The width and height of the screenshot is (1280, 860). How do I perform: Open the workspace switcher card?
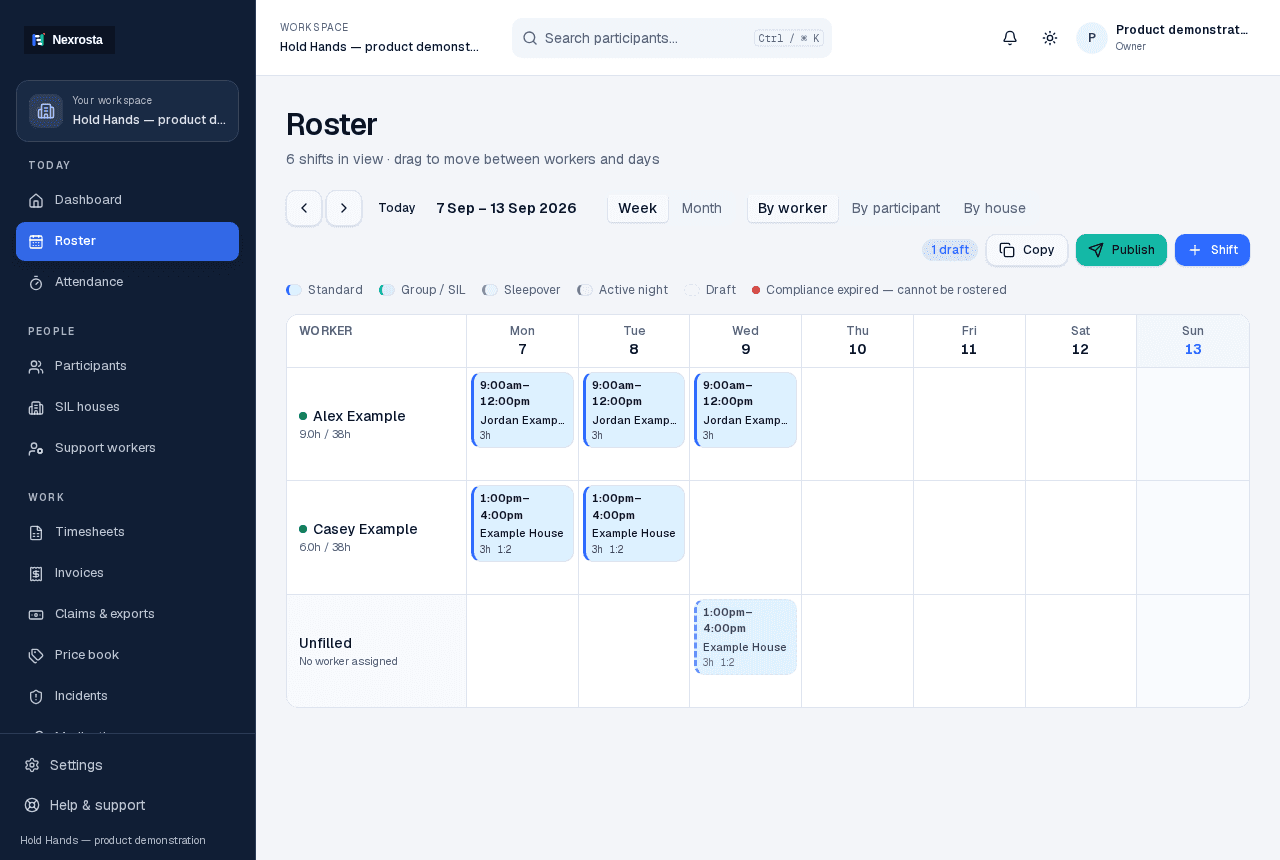pyautogui.click(x=127, y=111)
